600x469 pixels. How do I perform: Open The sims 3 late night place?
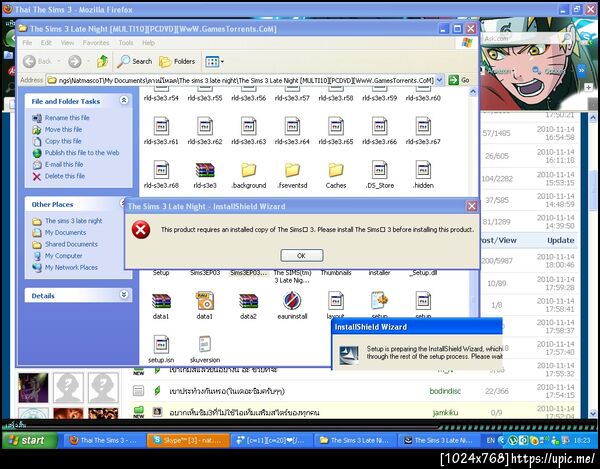coord(73,221)
